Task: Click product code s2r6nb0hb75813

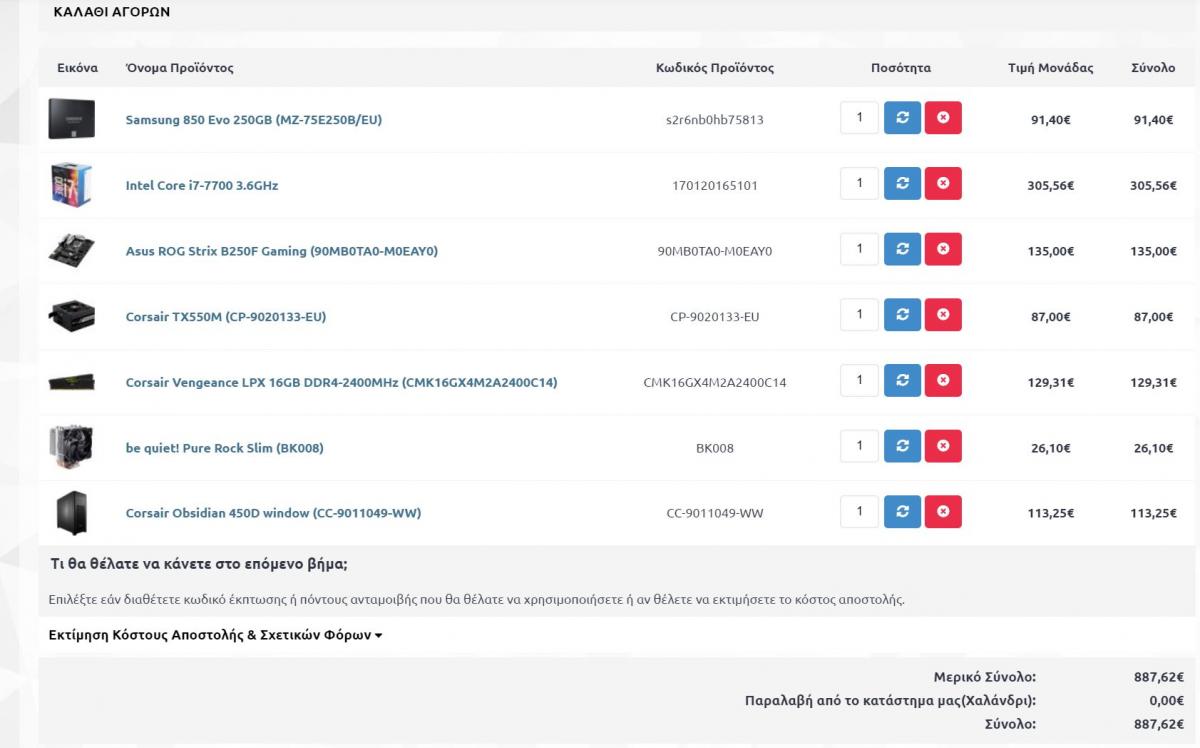Action: pyautogui.click(x=715, y=120)
